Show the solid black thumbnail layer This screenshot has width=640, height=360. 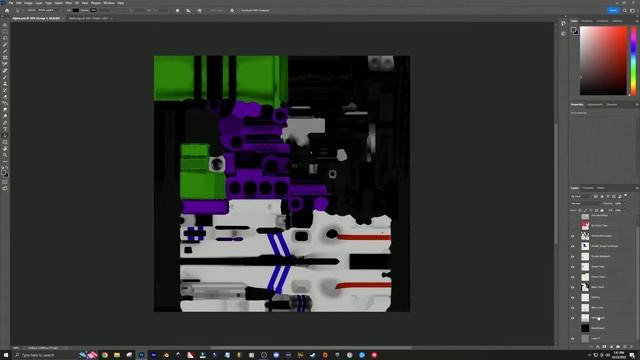[x=572, y=328]
